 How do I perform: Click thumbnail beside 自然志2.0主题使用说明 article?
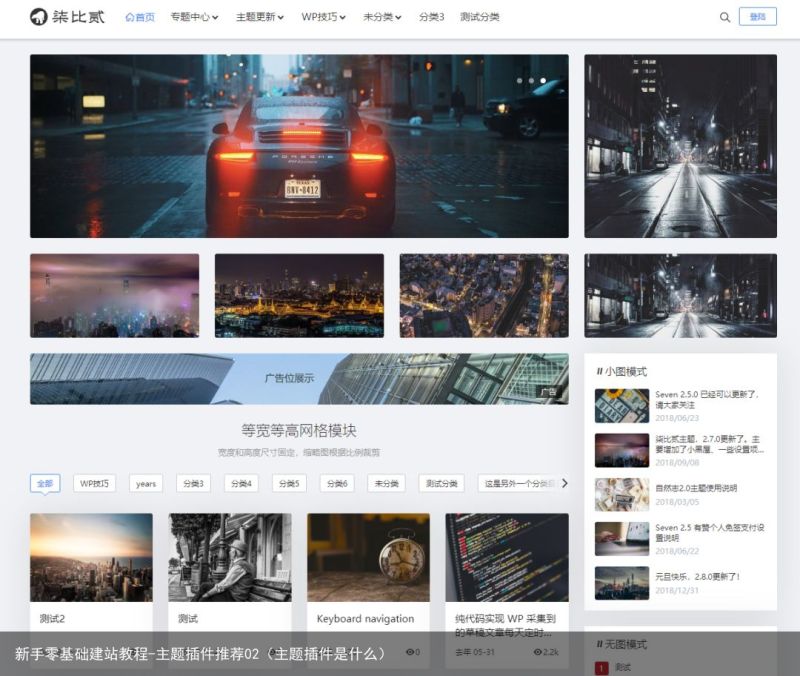(x=622, y=494)
